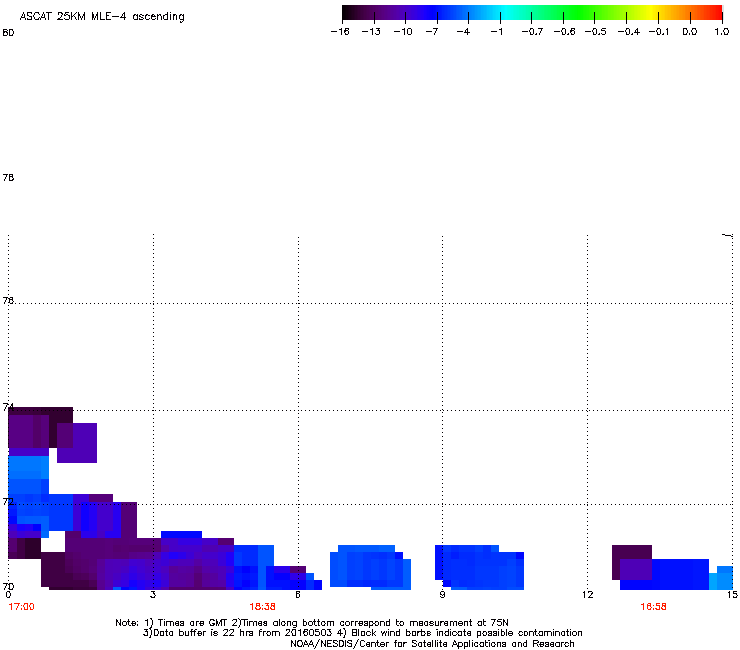Click the 0.0 color bar label
The width and height of the screenshot is (740, 650).
[x=690, y=32]
